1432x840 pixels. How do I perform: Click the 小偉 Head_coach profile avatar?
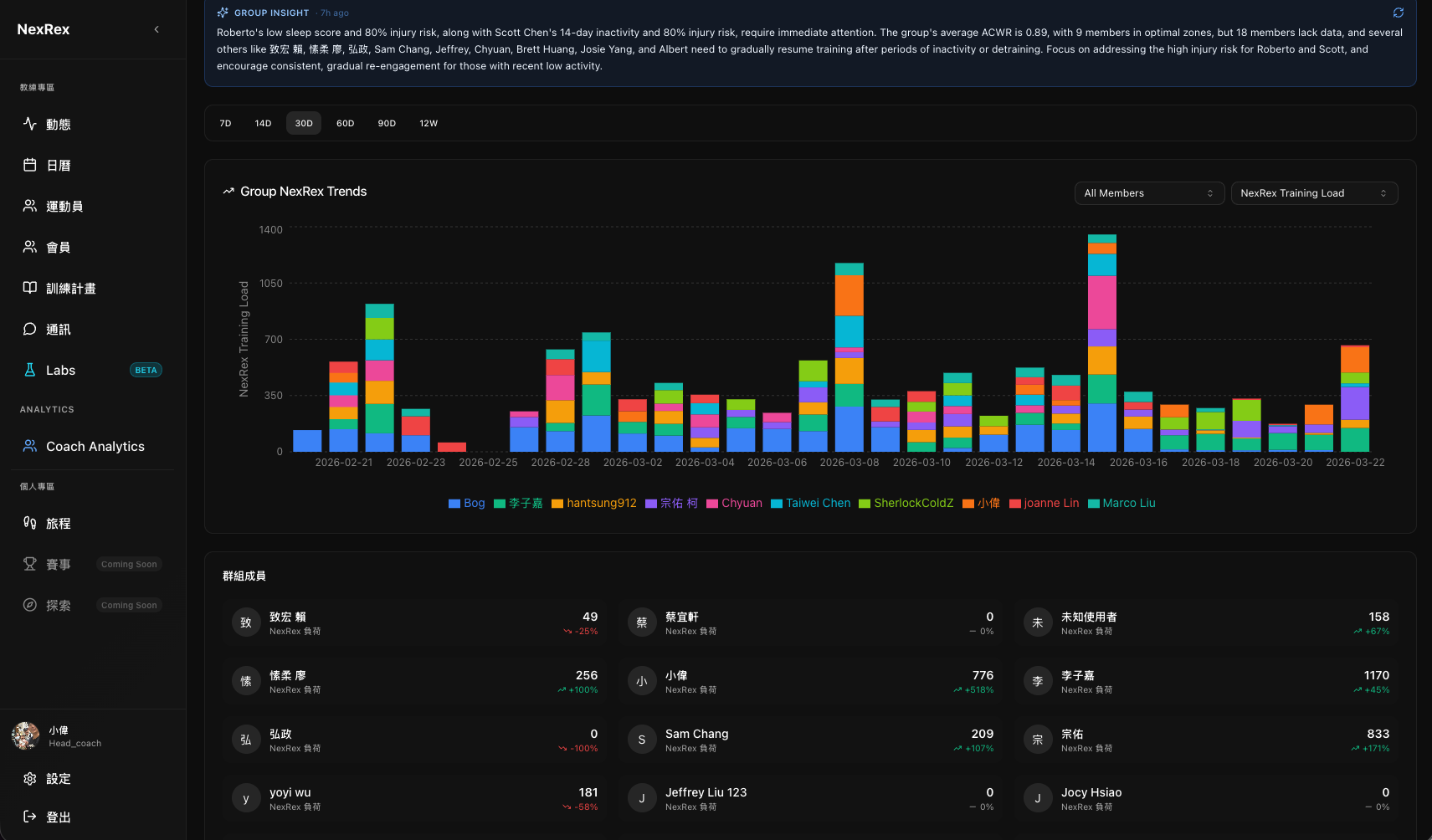tap(25, 736)
